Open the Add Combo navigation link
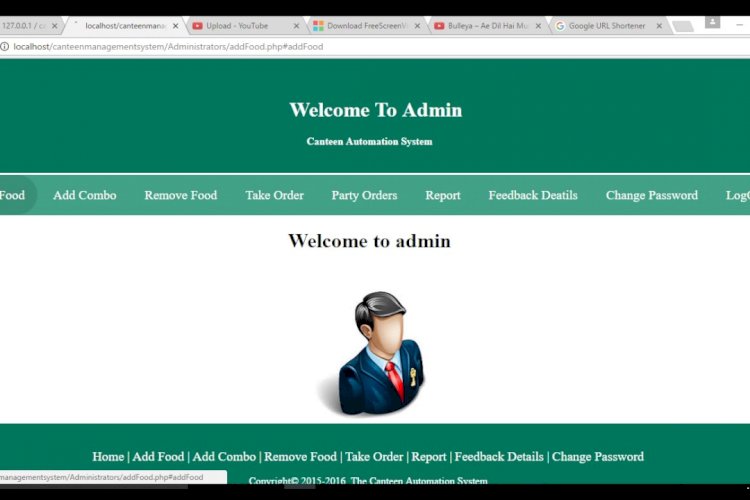Image resolution: width=750 pixels, height=500 pixels. pyautogui.click(x=85, y=195)
